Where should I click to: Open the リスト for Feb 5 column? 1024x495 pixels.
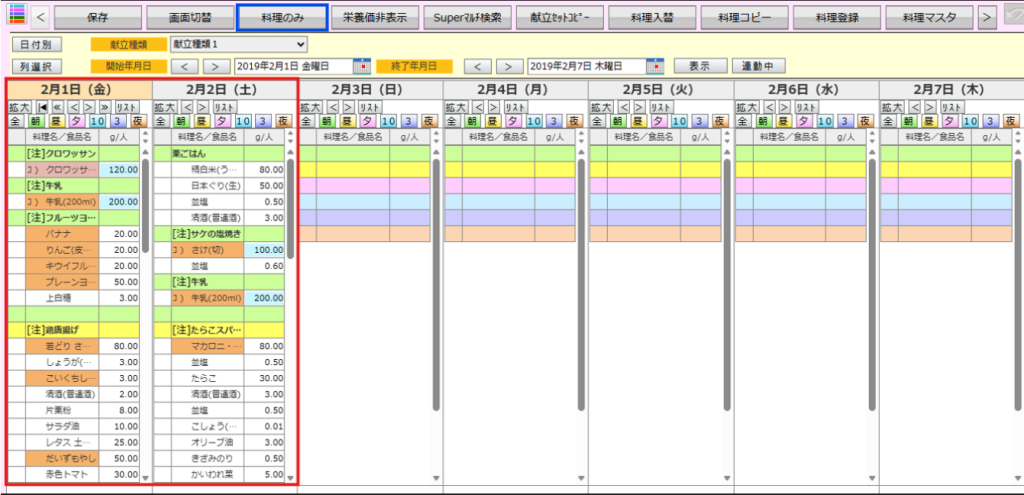tap(661, 106)
